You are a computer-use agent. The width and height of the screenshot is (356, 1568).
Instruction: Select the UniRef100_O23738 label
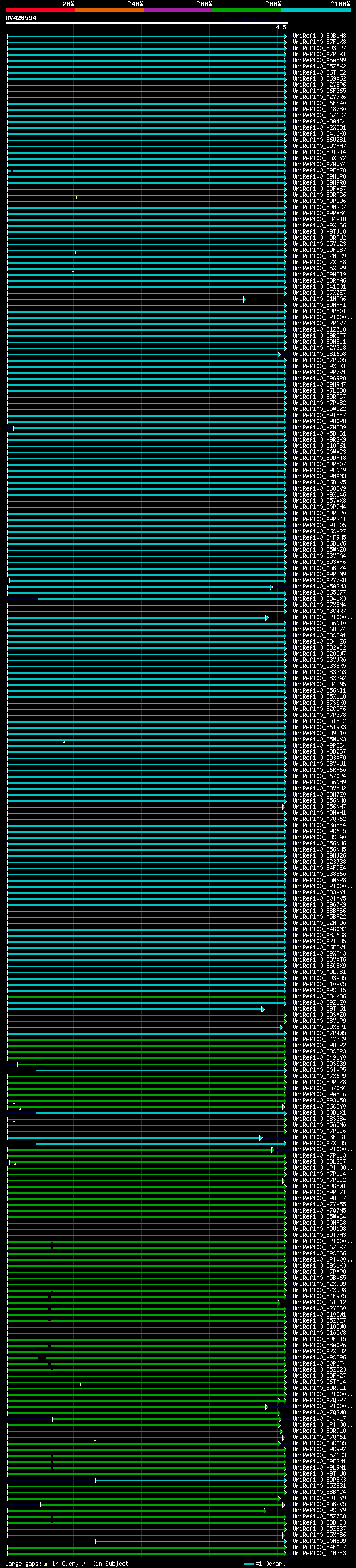click(319, 862)
